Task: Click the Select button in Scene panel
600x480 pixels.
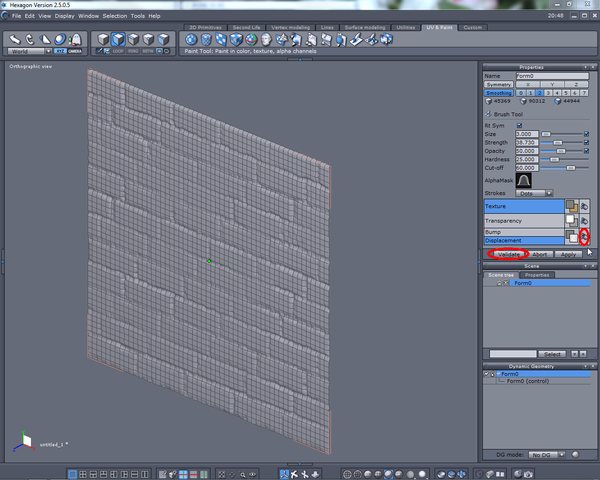Action: click(x=552, y=354)
